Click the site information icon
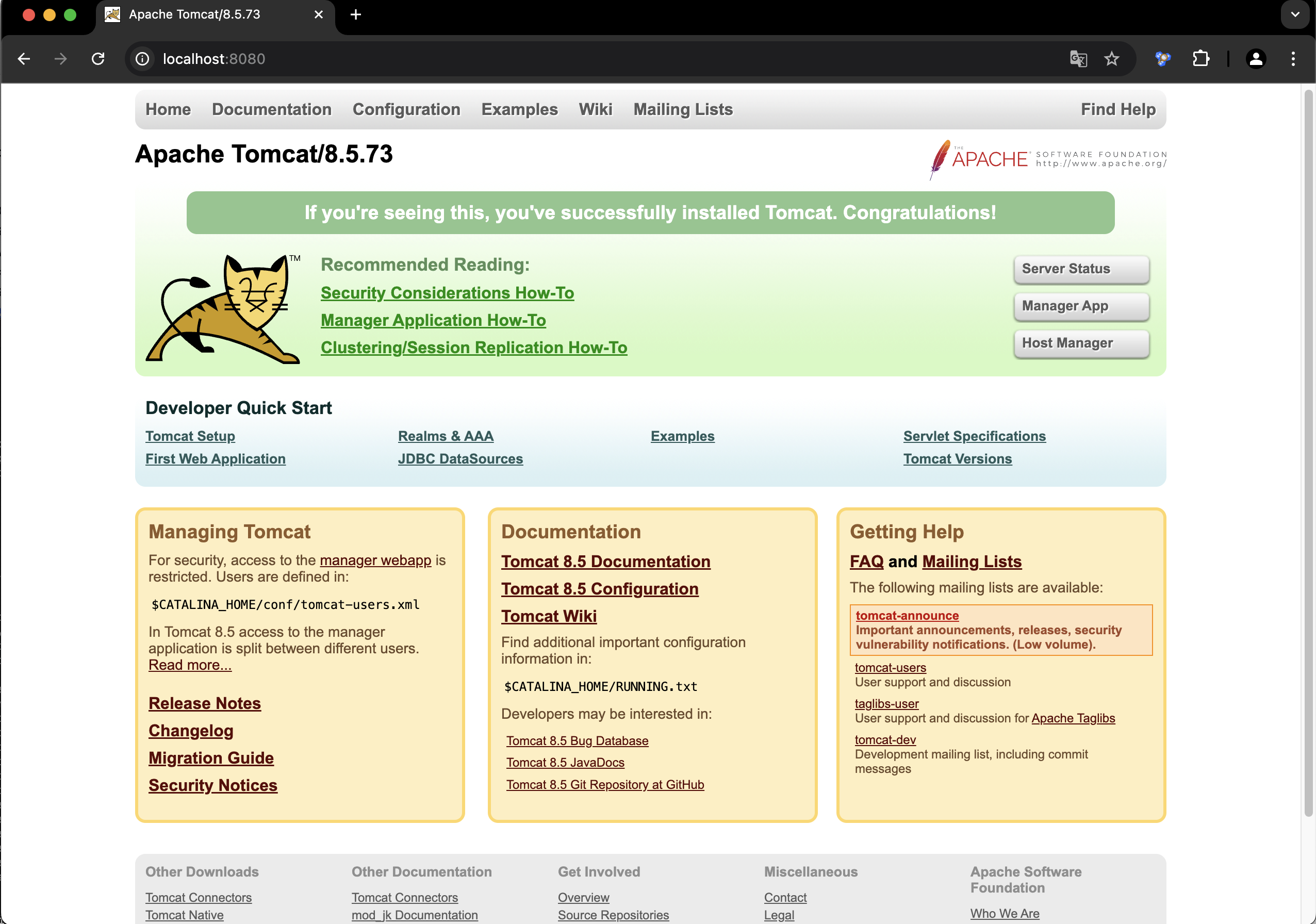The height and width of the screenshot is (924, 1316). (142, 58)
